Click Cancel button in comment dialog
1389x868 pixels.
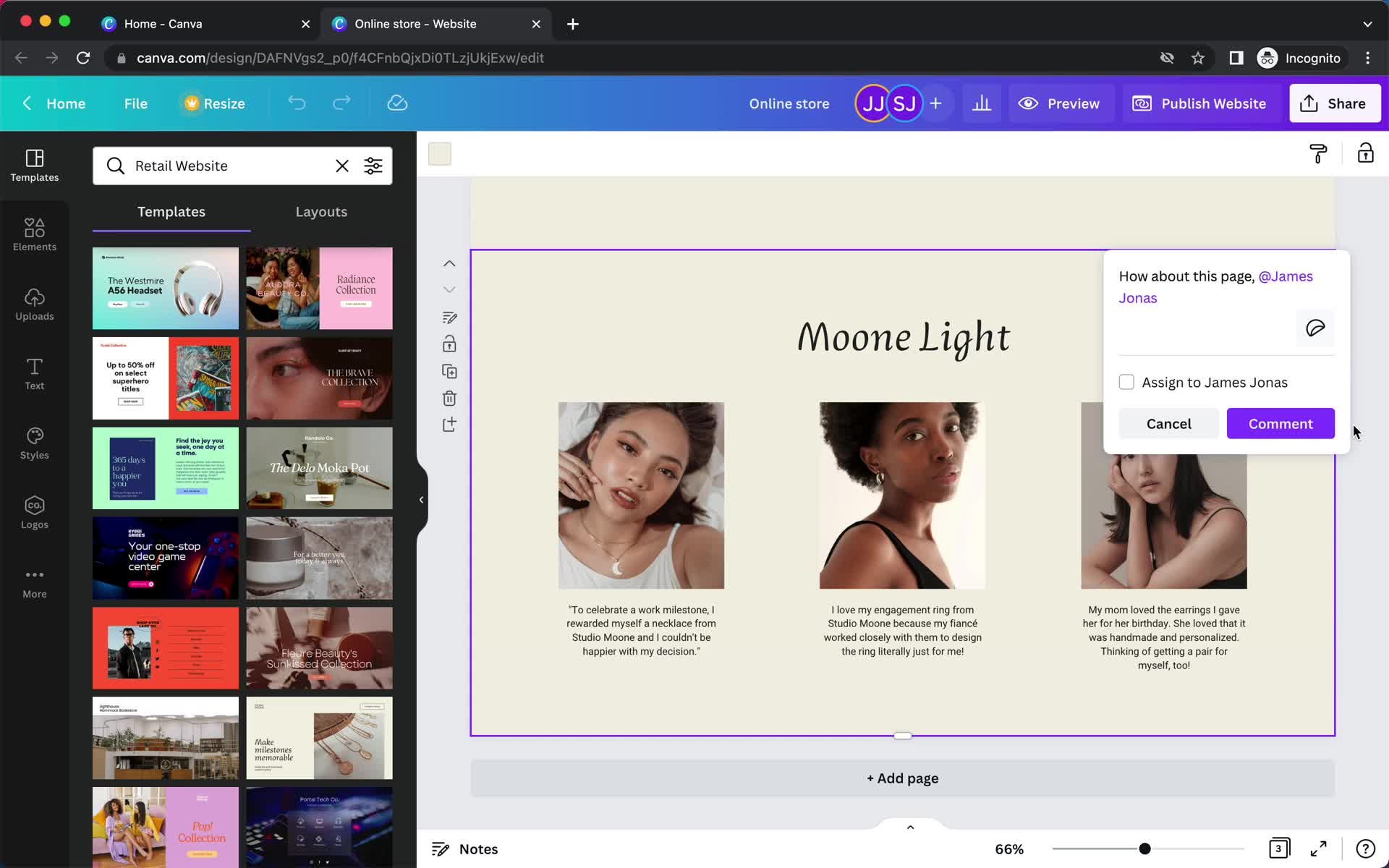pos(1169,423)
